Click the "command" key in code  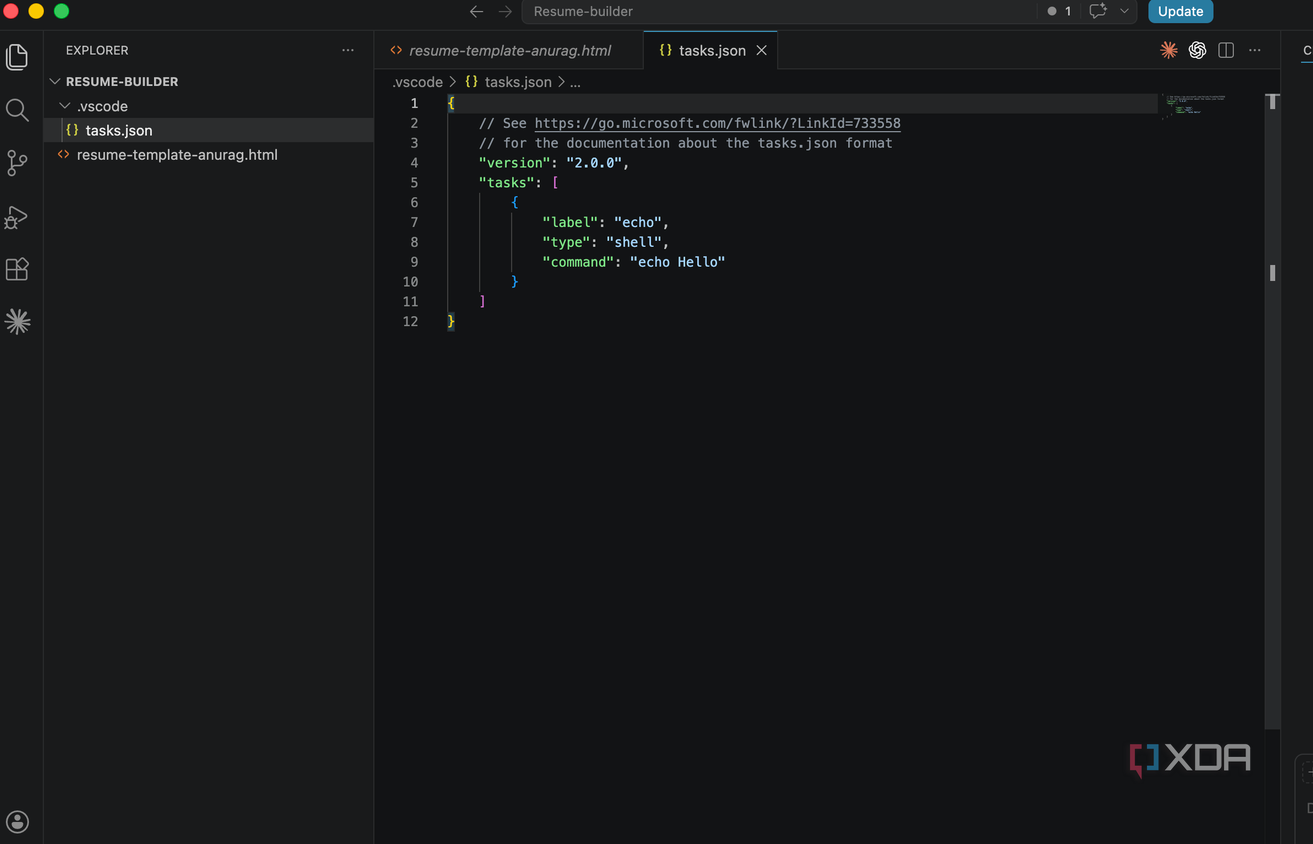click(x=578, y=262)
